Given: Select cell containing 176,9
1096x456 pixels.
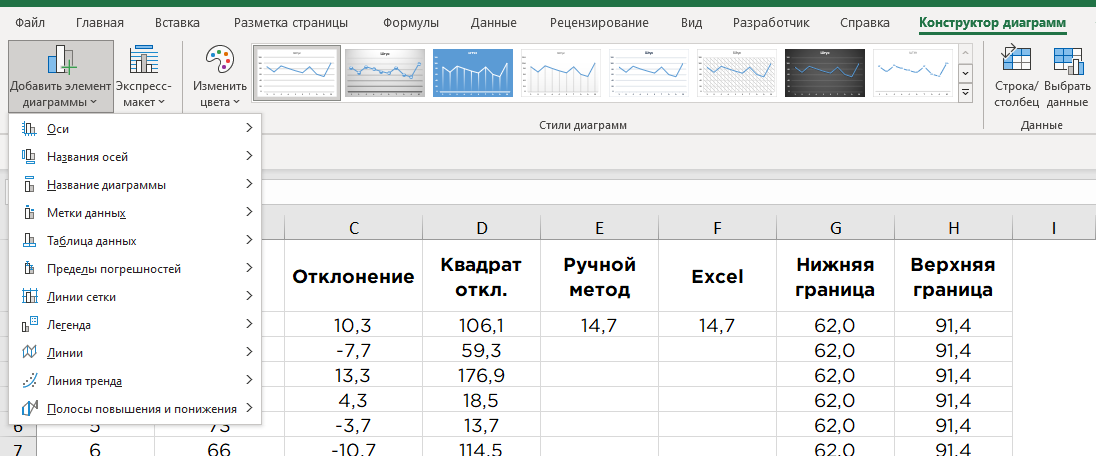Looking at the screenshot, I should point(481,376).
